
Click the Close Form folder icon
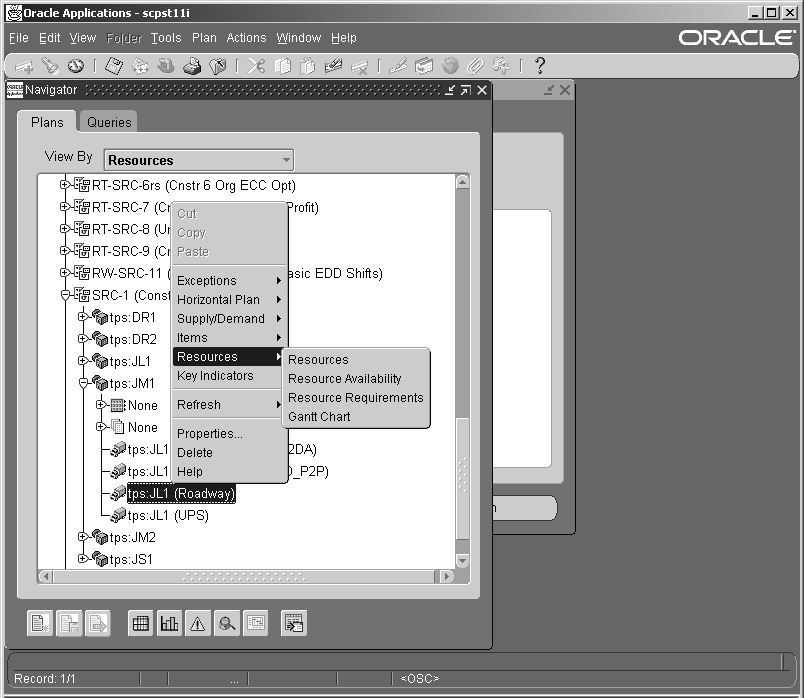pos(218,66)
